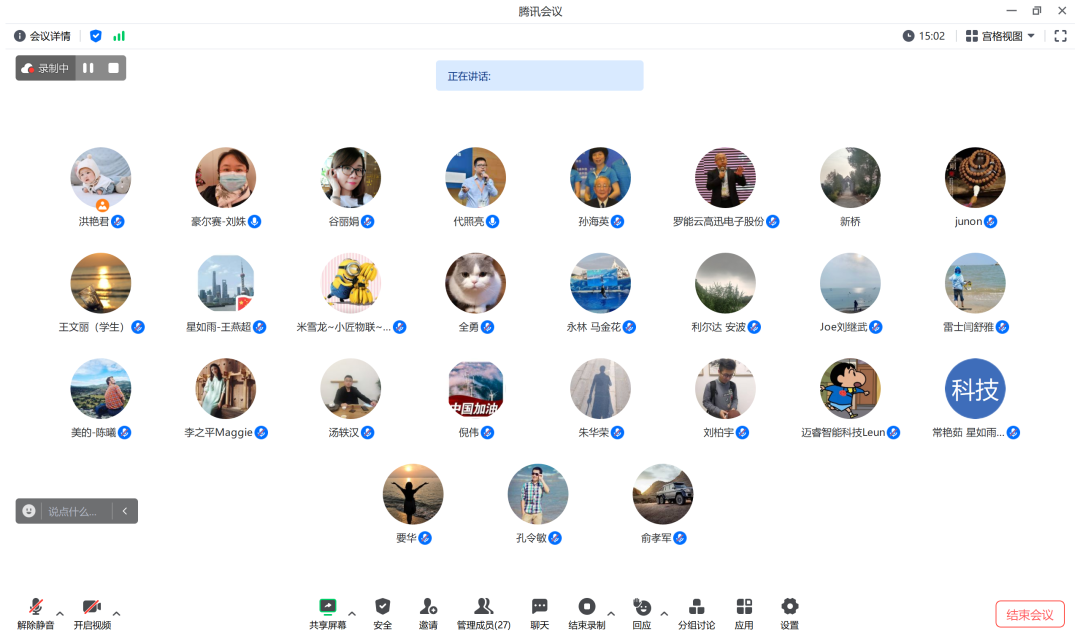Click muted mic icon beside 洪艳君
The height and width of the screenshot is (641, 1080).
[x=118, y=221]
